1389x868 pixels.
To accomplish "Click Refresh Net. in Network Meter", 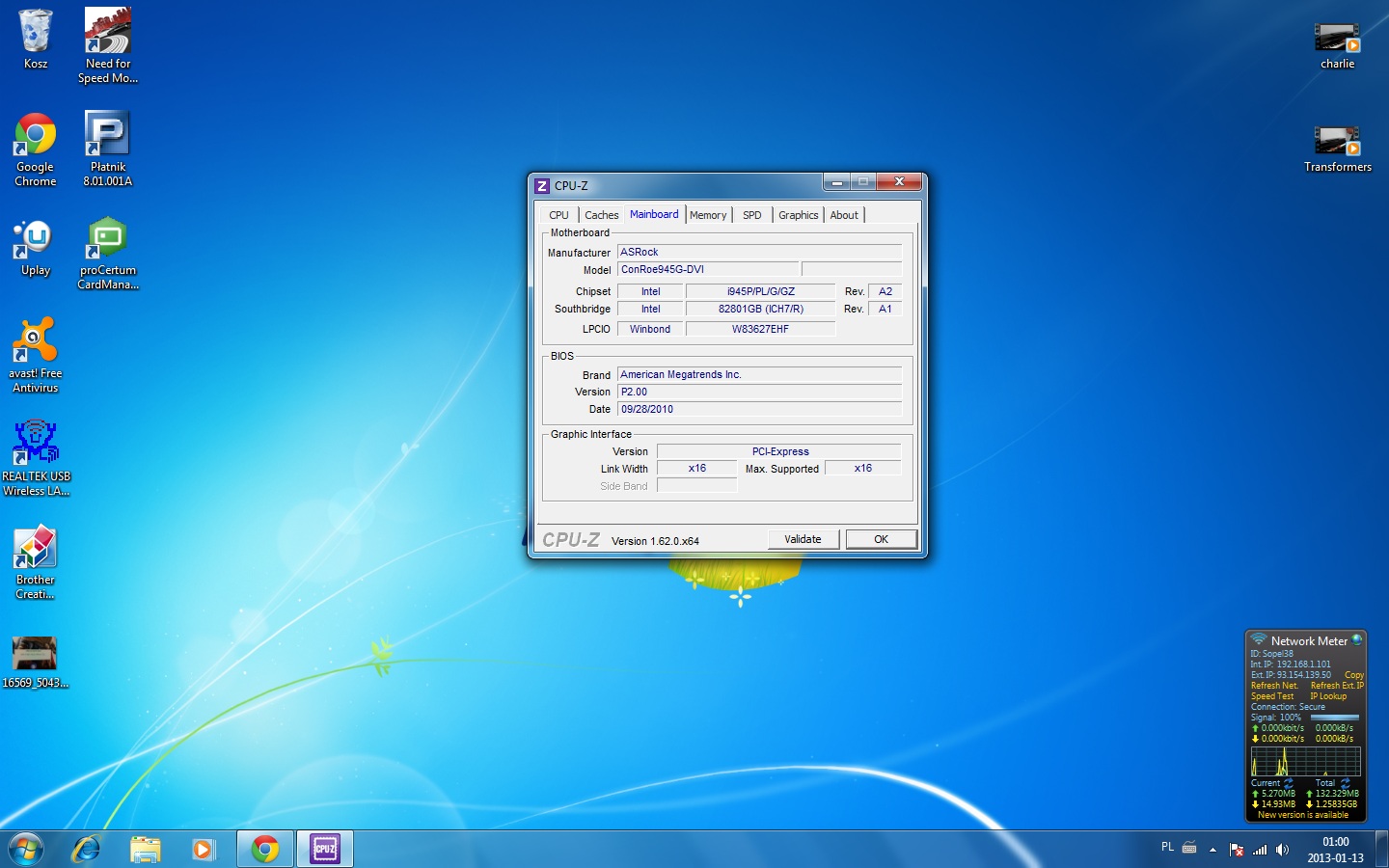I will (x=1274, y=686).
